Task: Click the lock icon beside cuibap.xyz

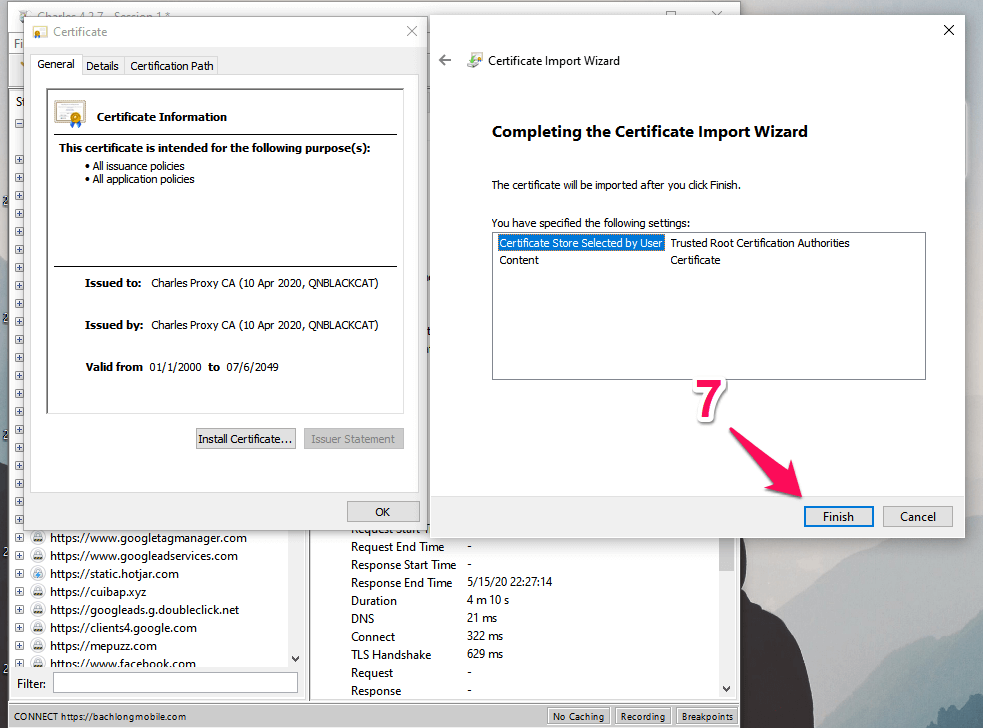Action: (x=38, y=592)
